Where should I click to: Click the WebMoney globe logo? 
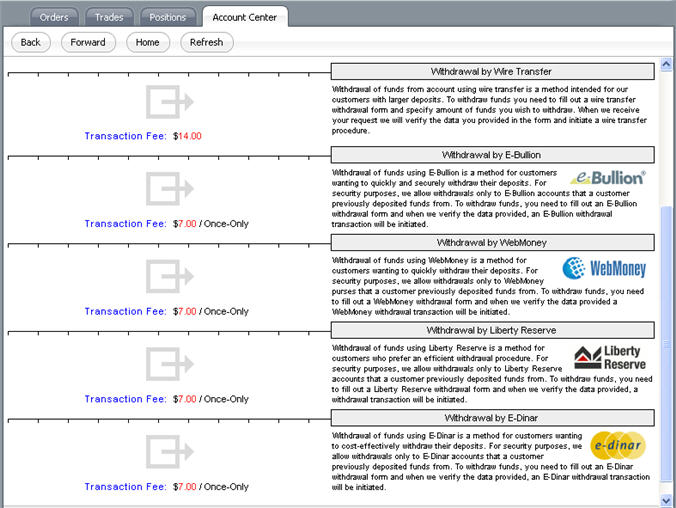pyautogui.click(x=604, y=268)
